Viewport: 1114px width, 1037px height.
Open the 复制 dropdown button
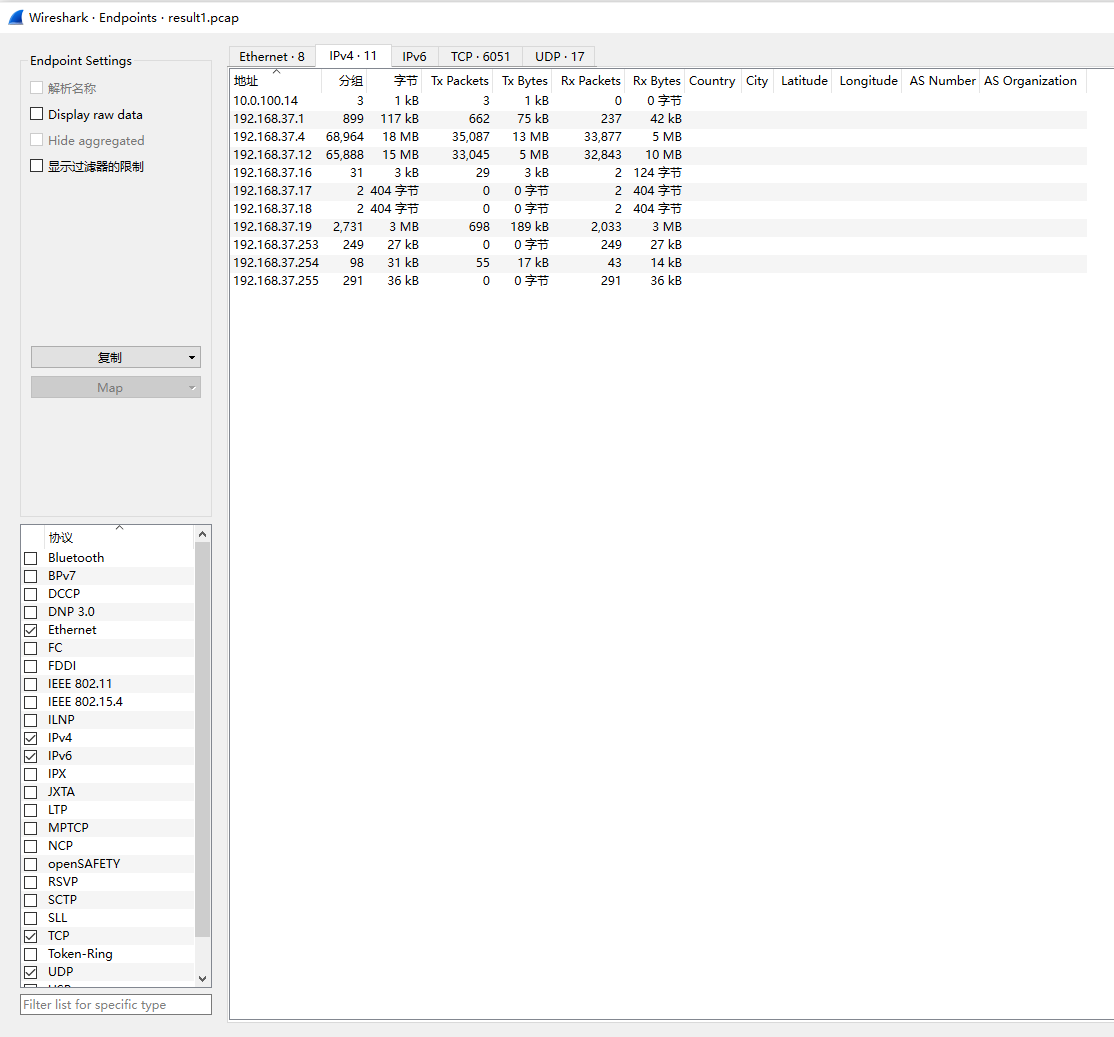click(x=110, y=357)
